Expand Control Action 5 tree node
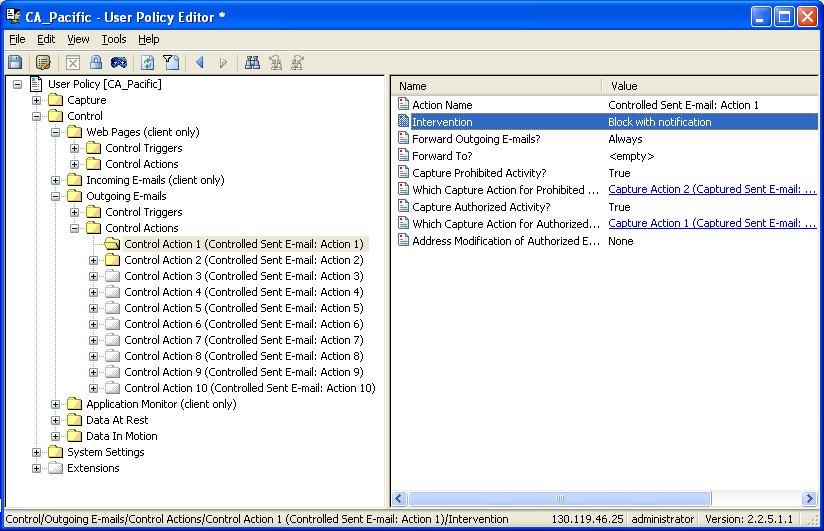Viewport: 824px width, 531px height. click(x=94, y=308)
